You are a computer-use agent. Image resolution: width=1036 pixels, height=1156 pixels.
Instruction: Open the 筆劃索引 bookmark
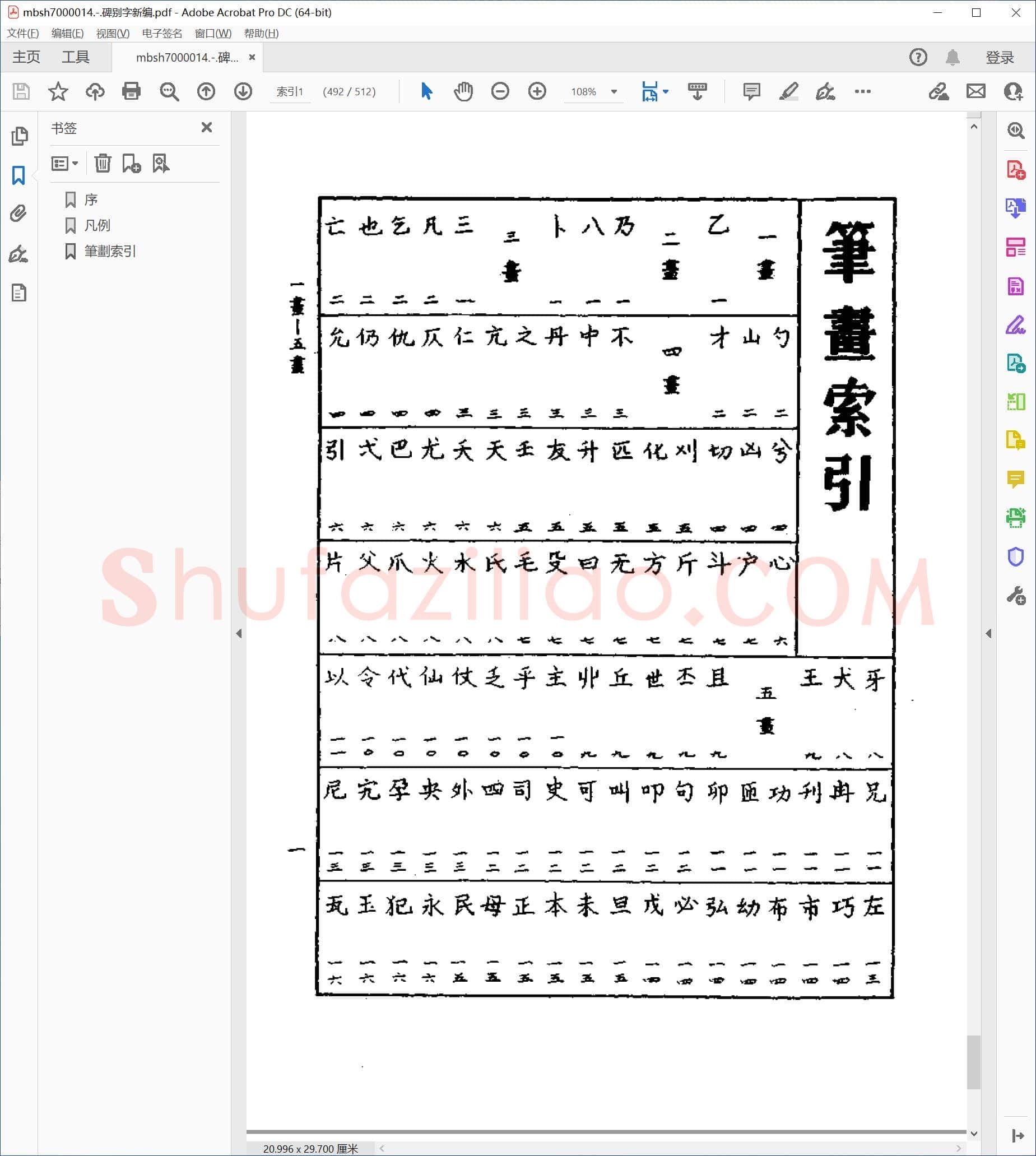pos(110,250)
